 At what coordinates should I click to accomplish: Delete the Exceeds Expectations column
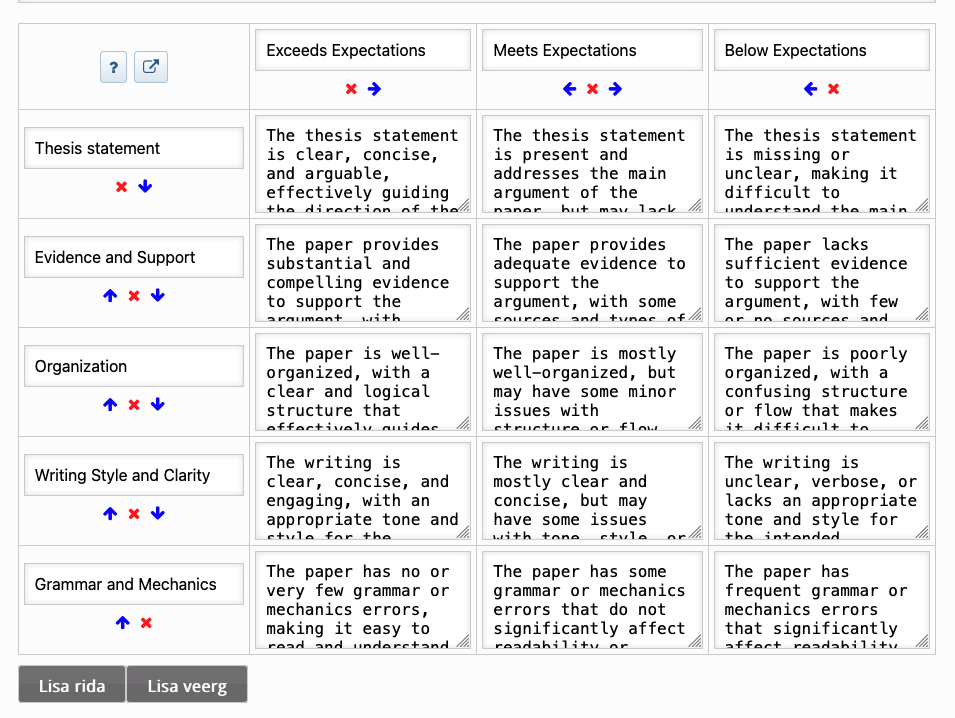pos(351,89)
